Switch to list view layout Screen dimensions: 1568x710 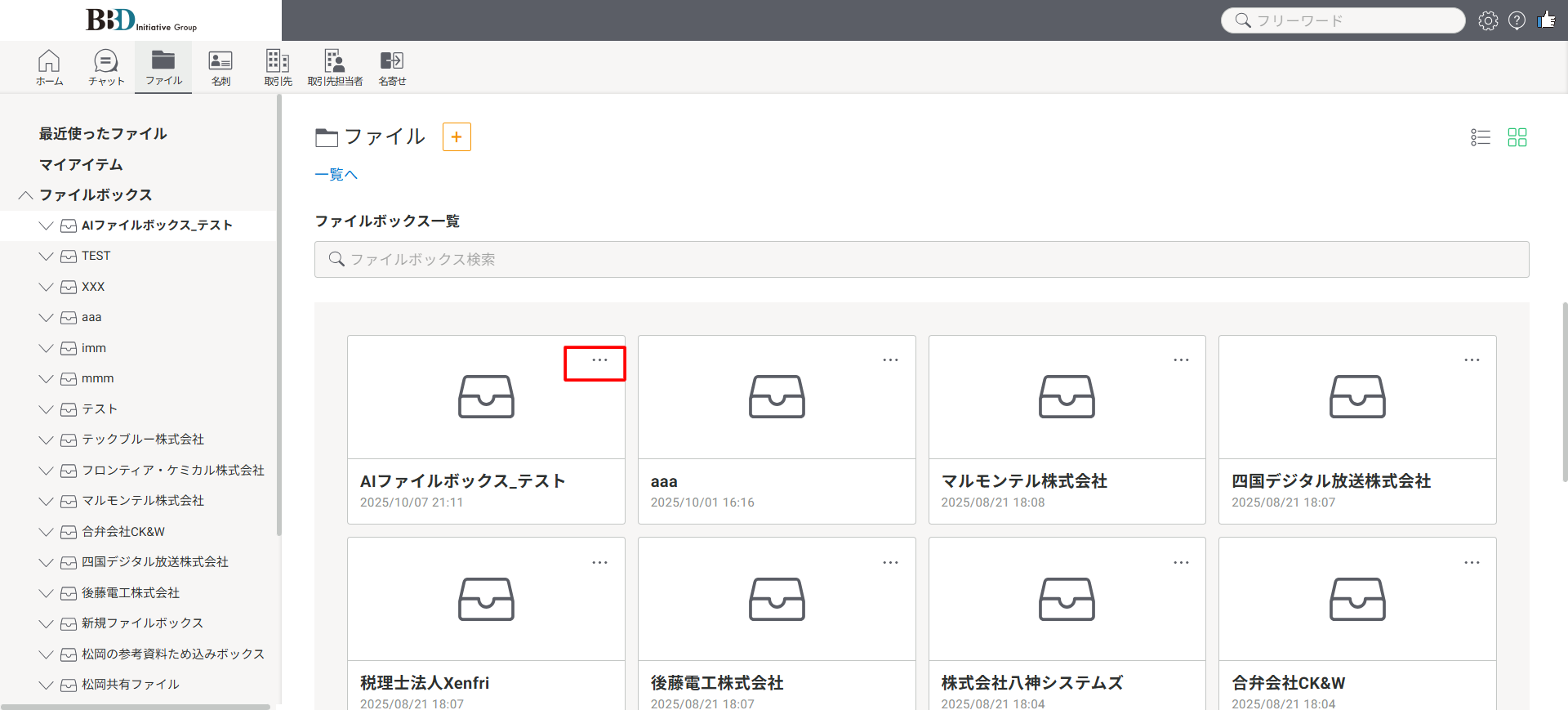tap(1481, 137)
